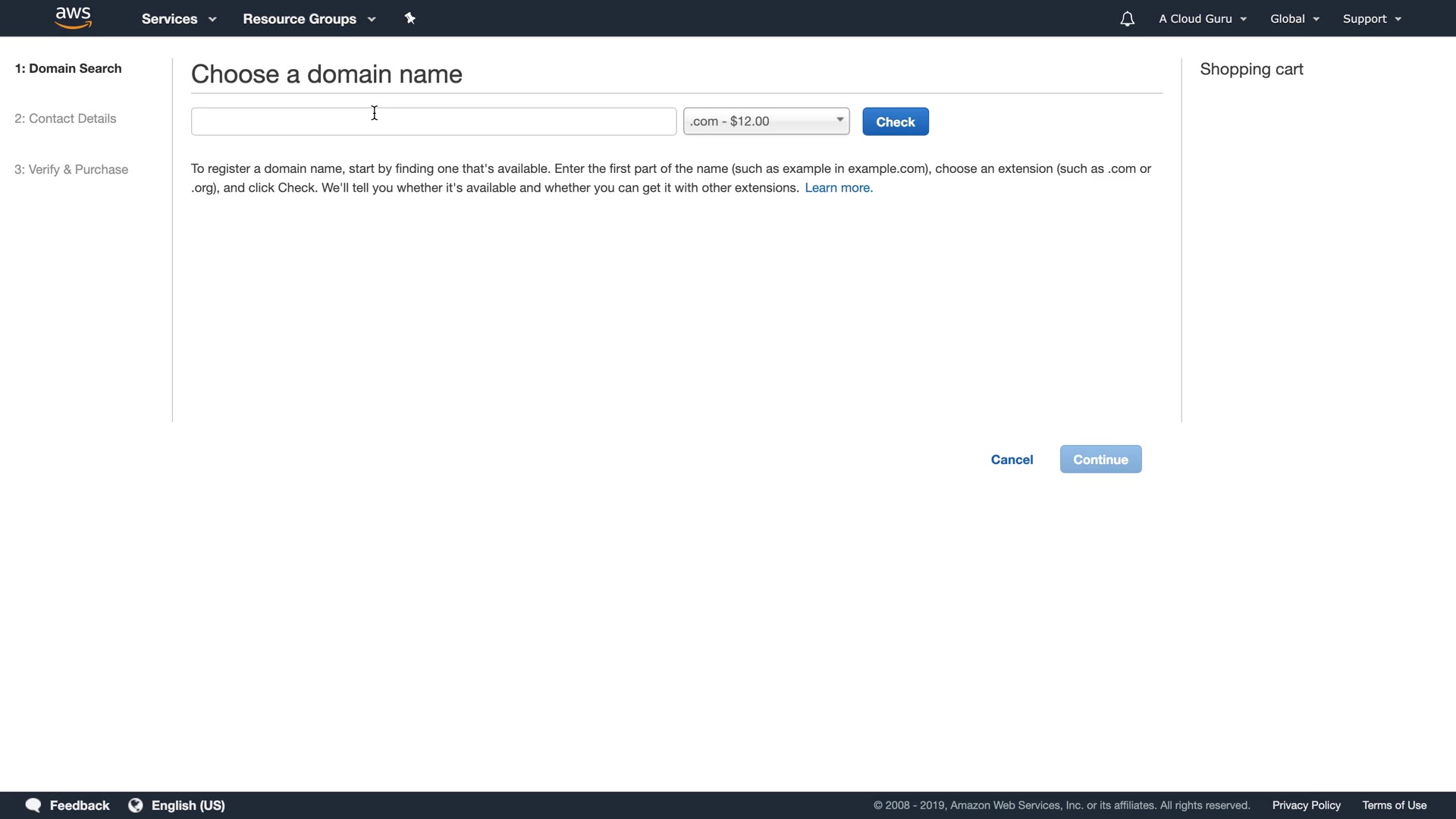Open the Global region dropdown
The width and height of the screenshot is (1456, 819).
(1294, 19)
